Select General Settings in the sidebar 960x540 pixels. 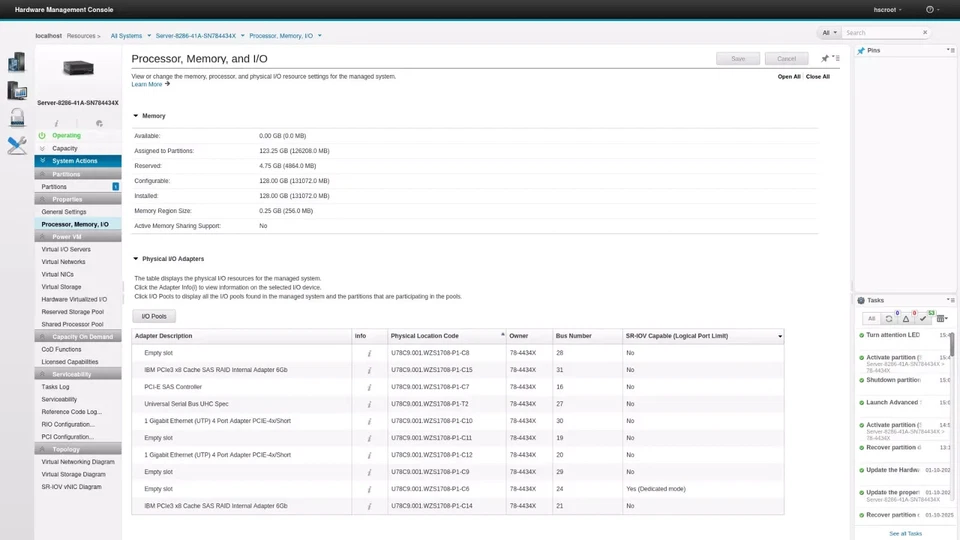(x=64, y=212)
